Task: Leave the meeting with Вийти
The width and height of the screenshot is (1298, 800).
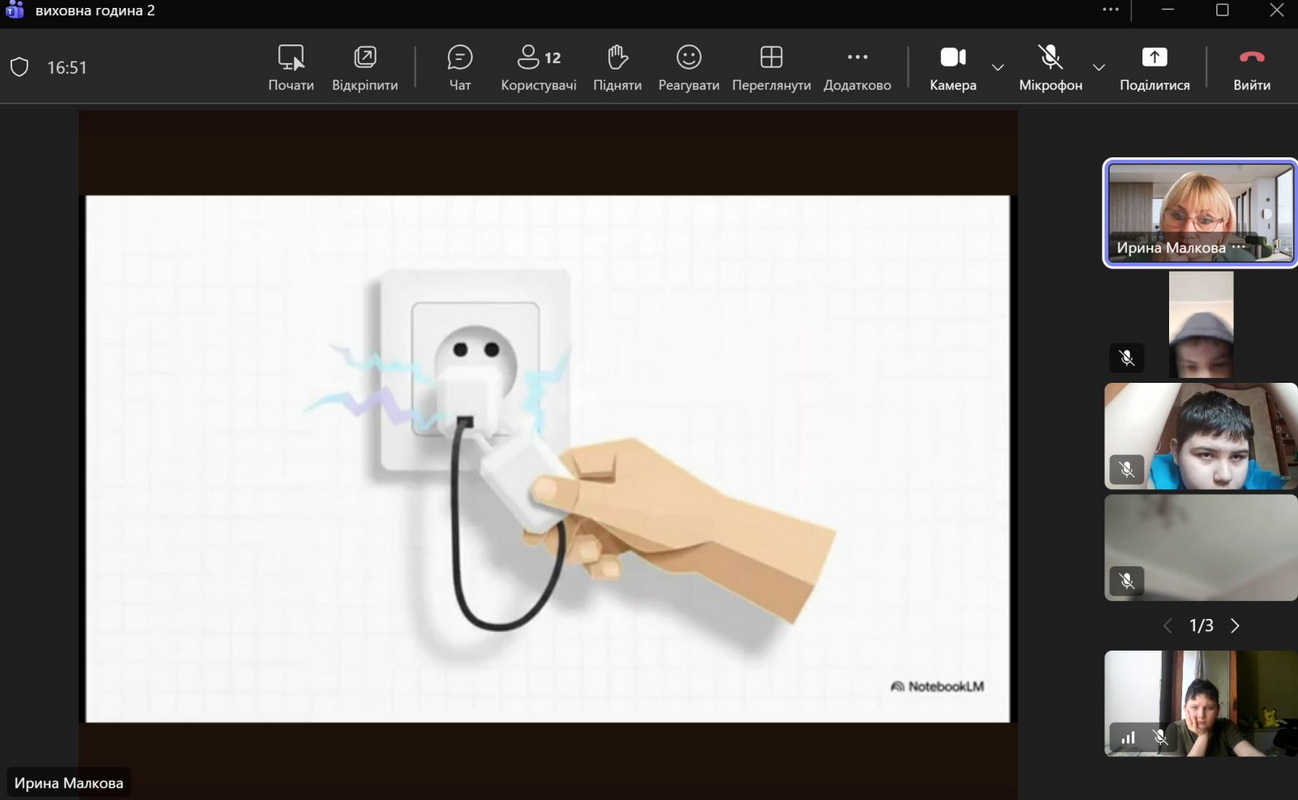Action: (x=1251, y=67)
